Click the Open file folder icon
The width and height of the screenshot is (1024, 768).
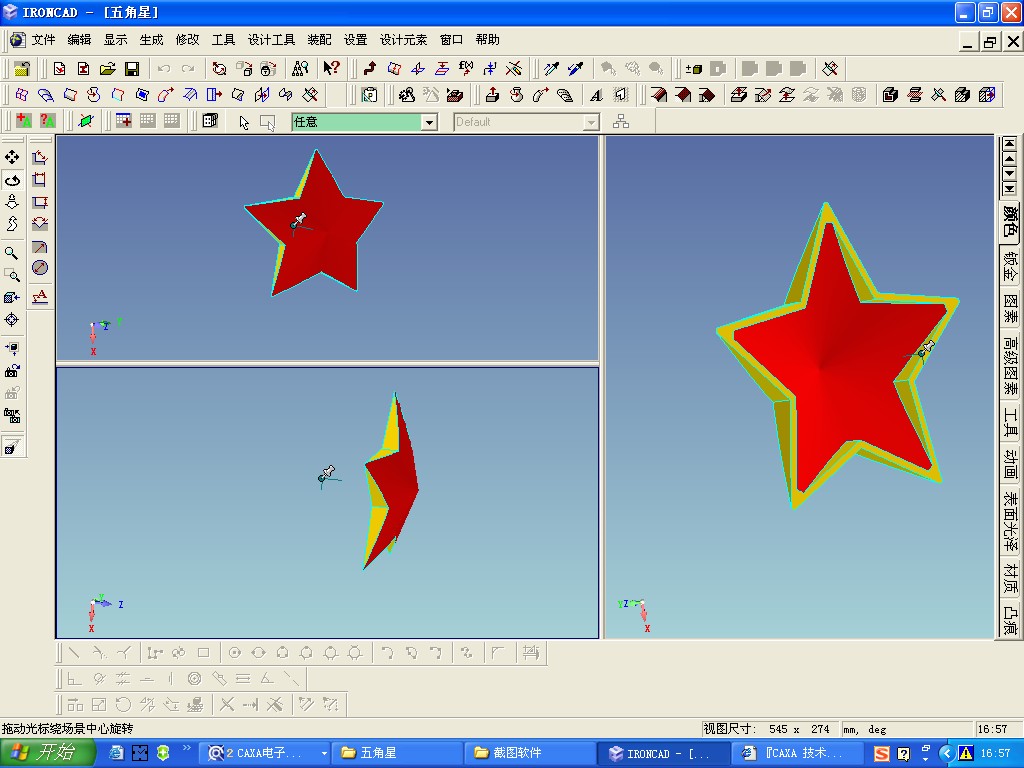(108, 69)
